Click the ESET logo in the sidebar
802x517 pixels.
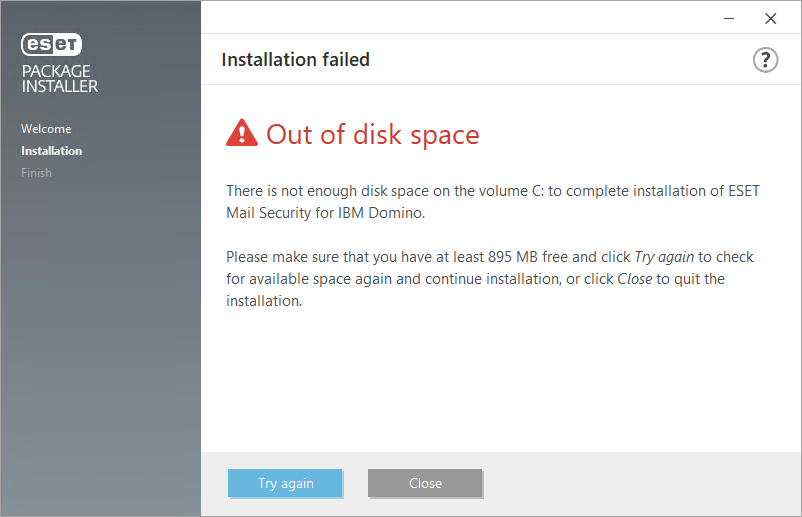tap(51, 44)
